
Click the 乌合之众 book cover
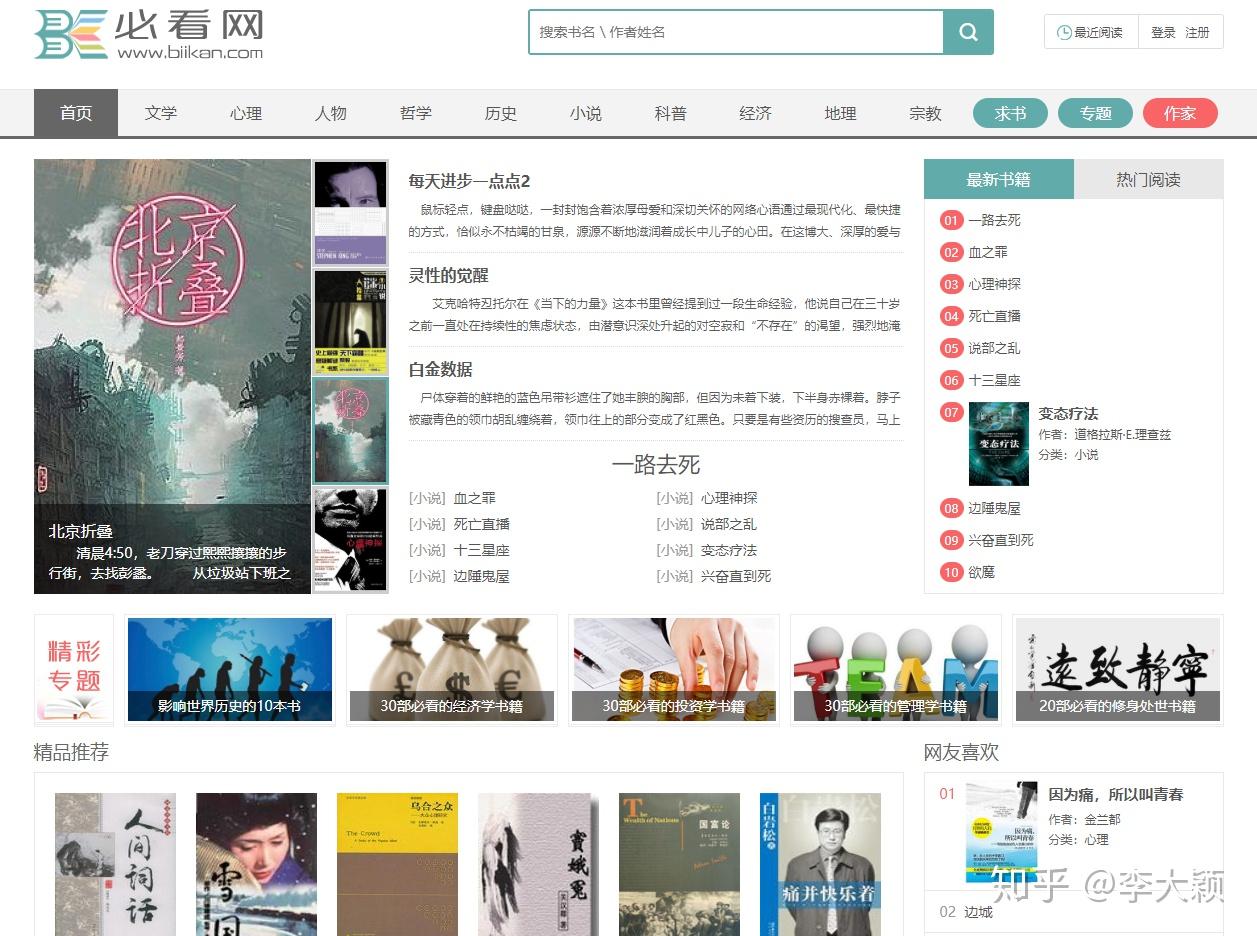397,865
